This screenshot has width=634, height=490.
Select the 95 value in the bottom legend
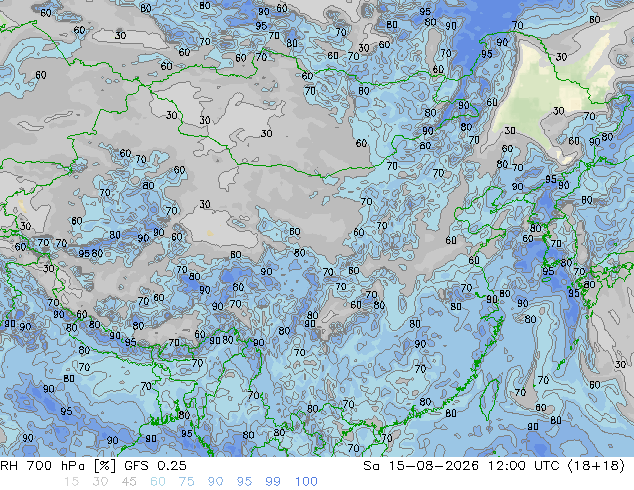[x=244, y=482]
